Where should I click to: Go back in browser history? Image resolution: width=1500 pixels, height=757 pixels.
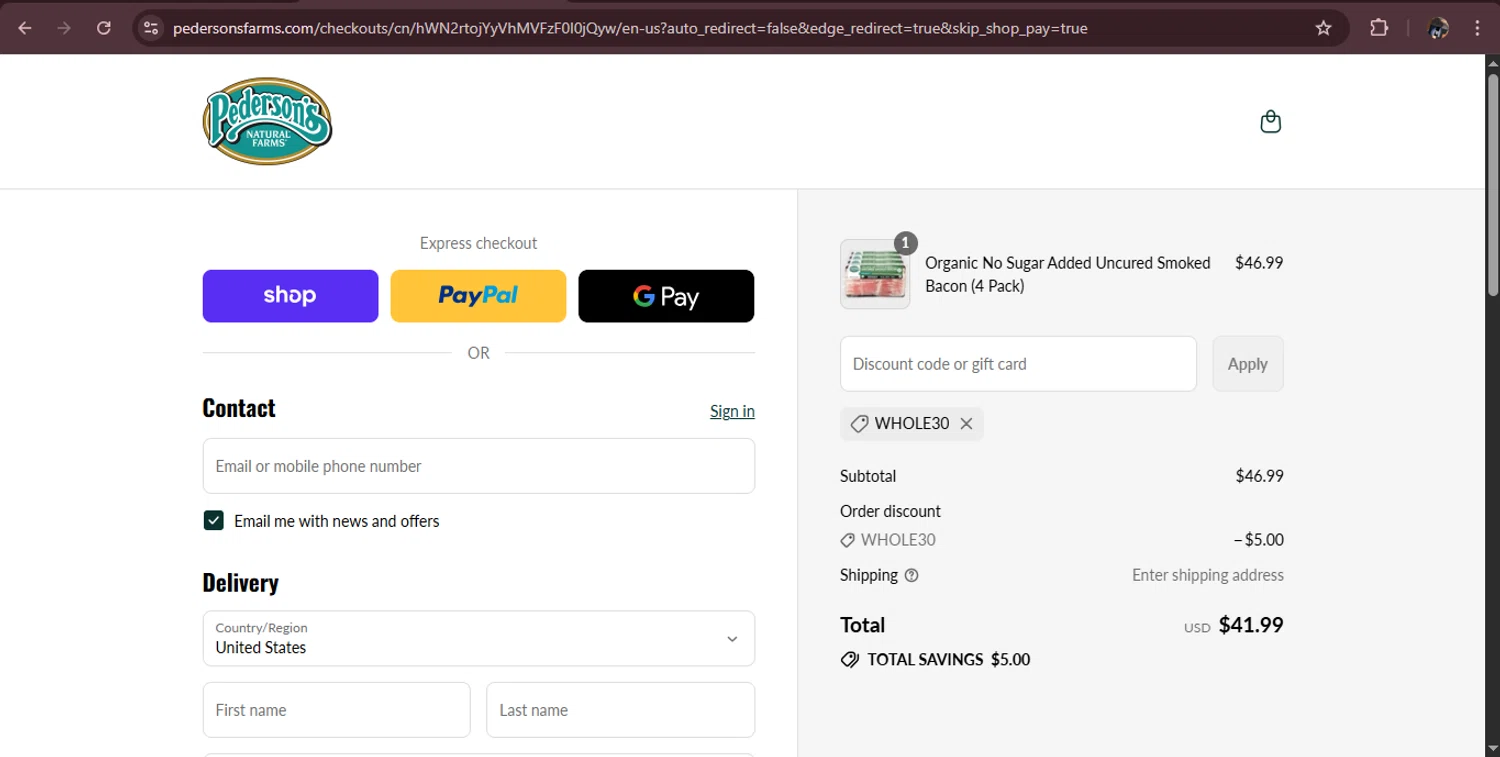point(25,28)
